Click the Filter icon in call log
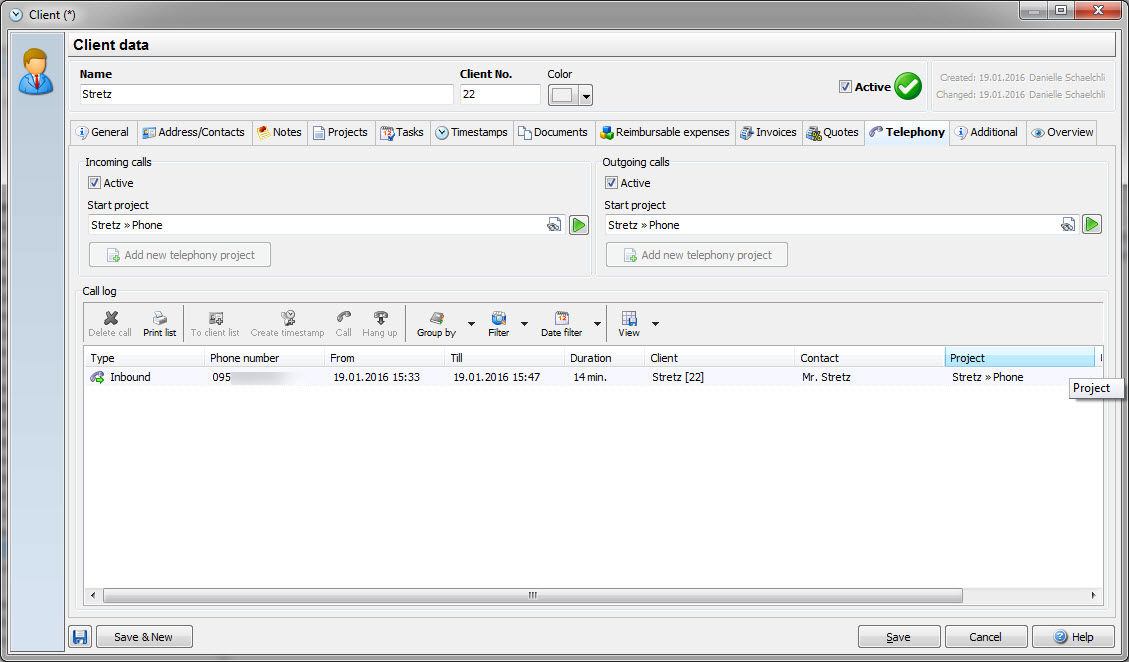 tap(498, 318)
